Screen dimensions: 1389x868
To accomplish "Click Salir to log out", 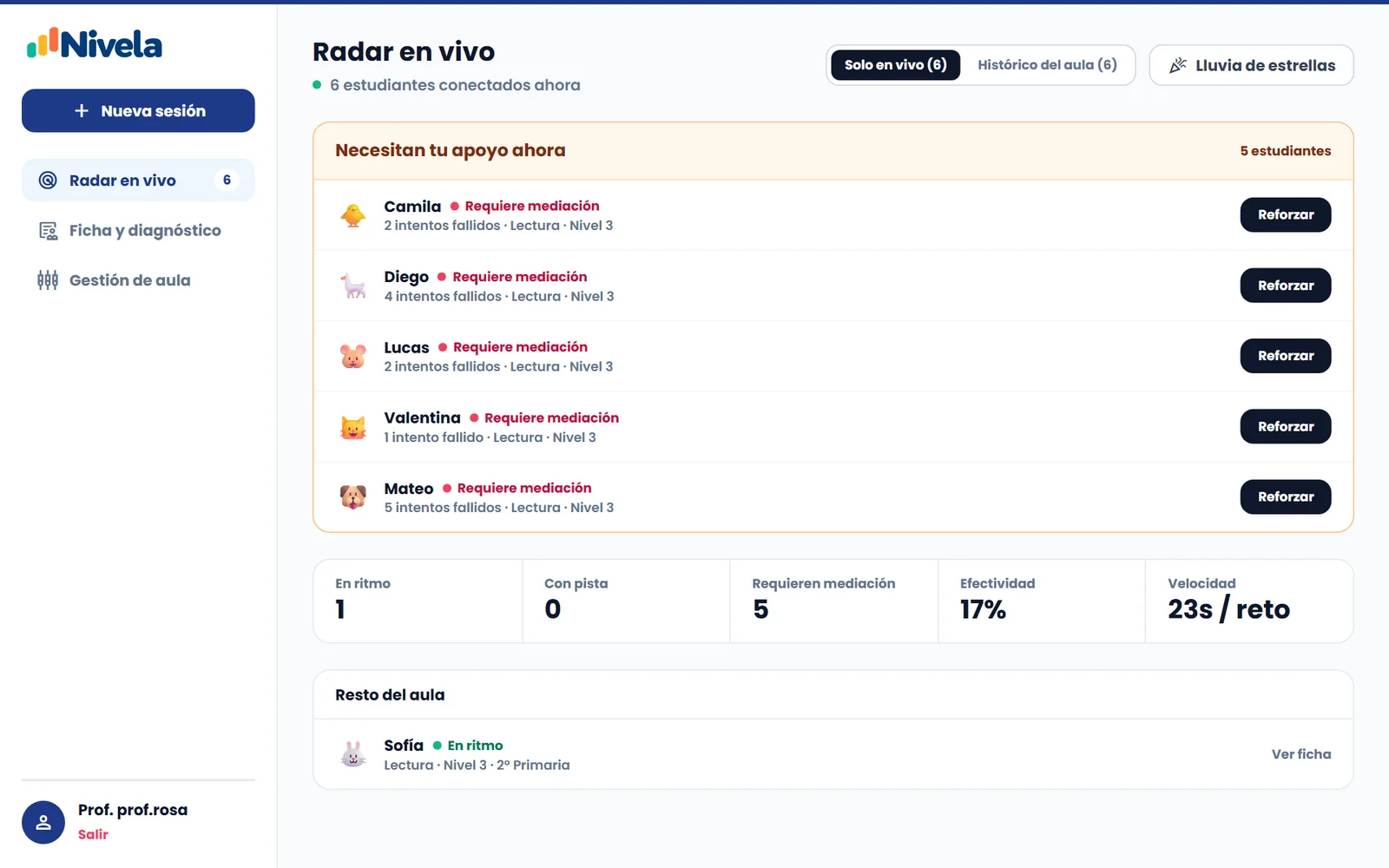I will point(93,835).
